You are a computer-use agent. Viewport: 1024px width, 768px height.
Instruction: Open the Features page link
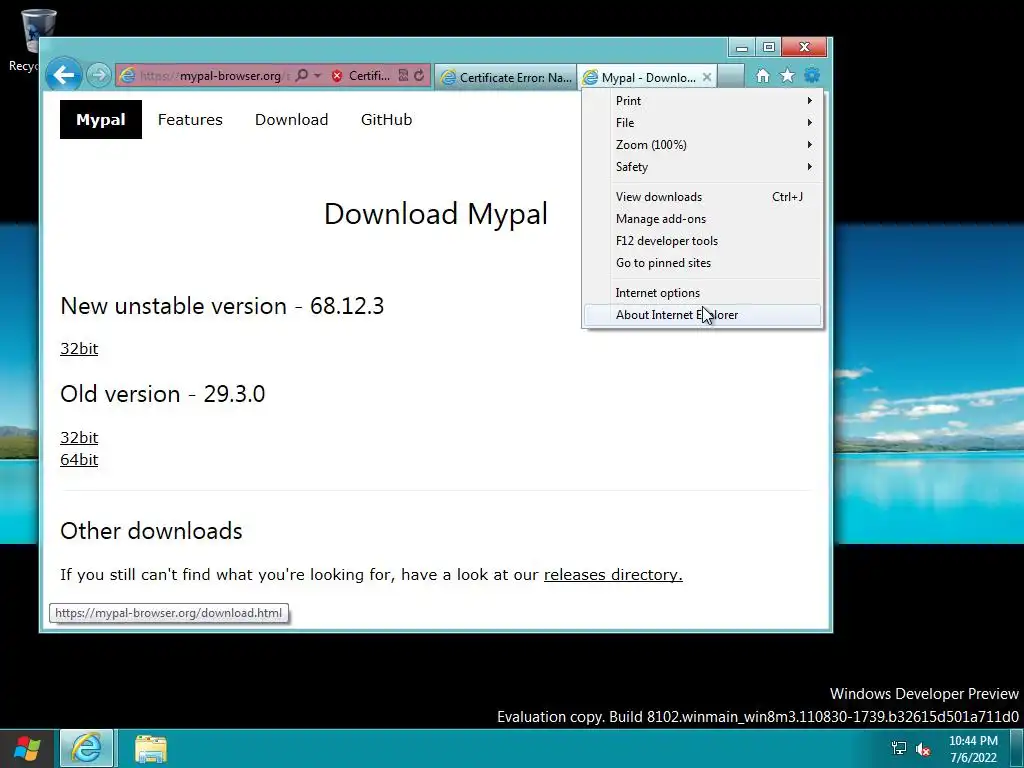pos(190,120)
